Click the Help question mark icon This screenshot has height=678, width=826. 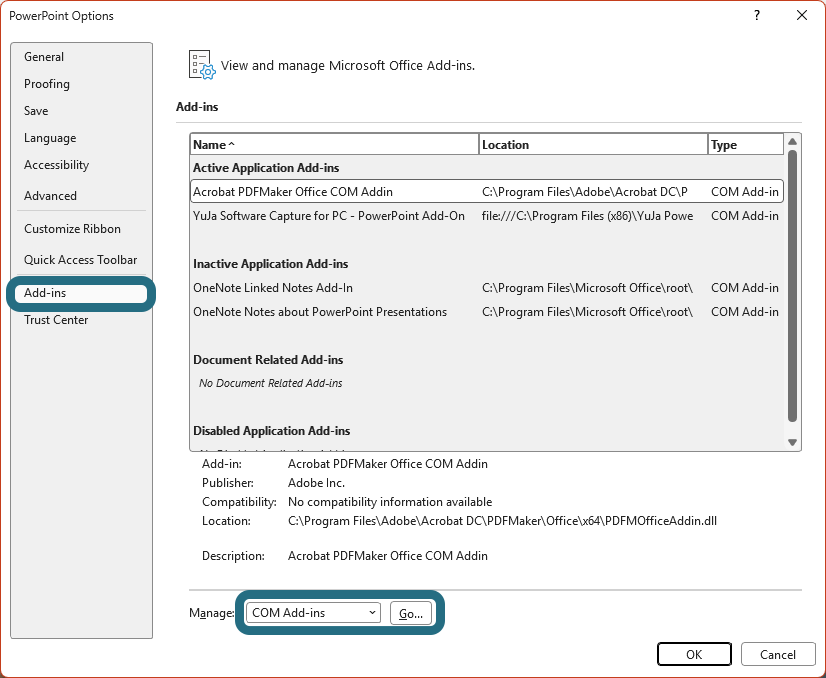pyautogui.click(x=757, y=15)
